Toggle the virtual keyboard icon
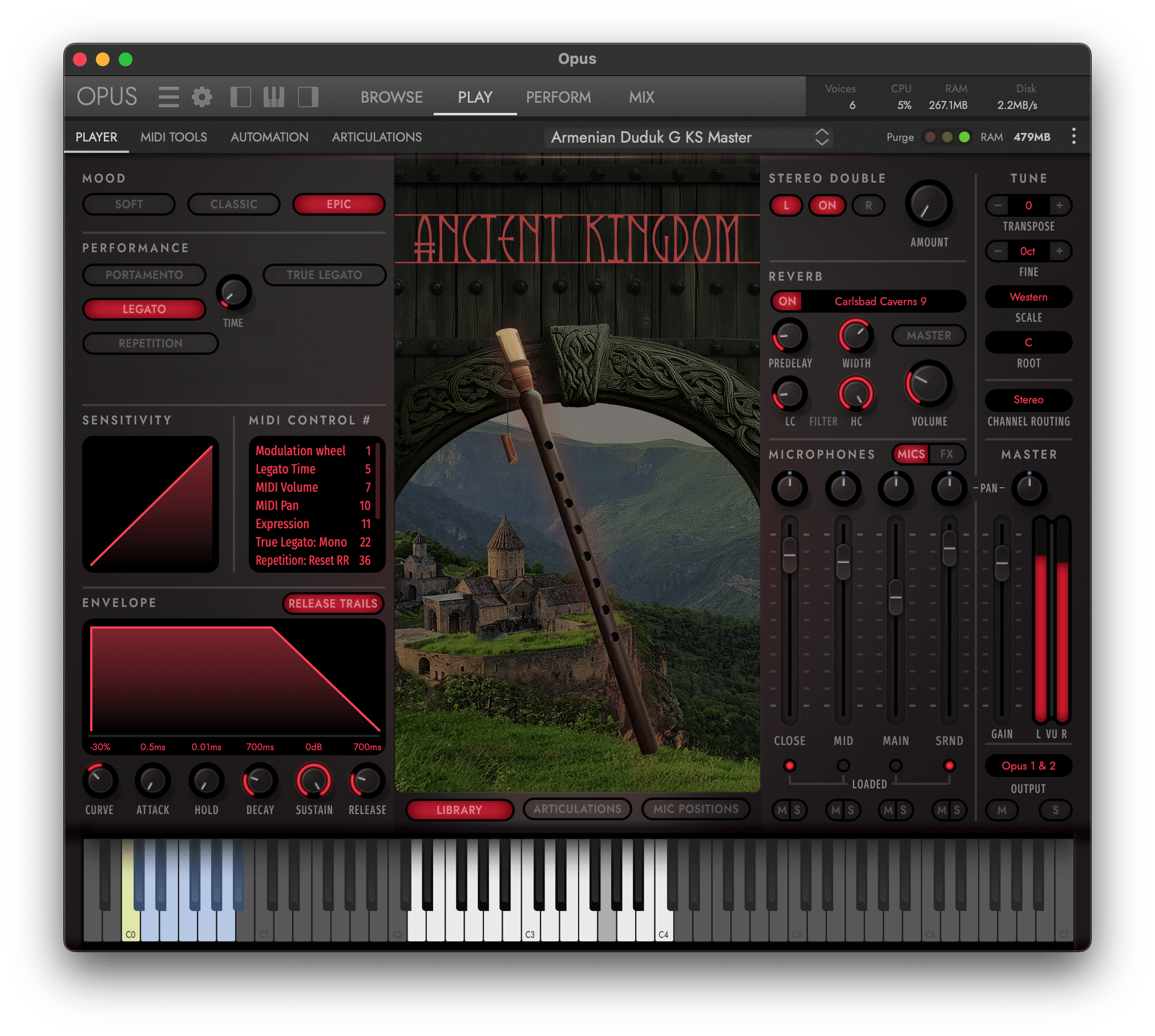 (x=274, y=97)
